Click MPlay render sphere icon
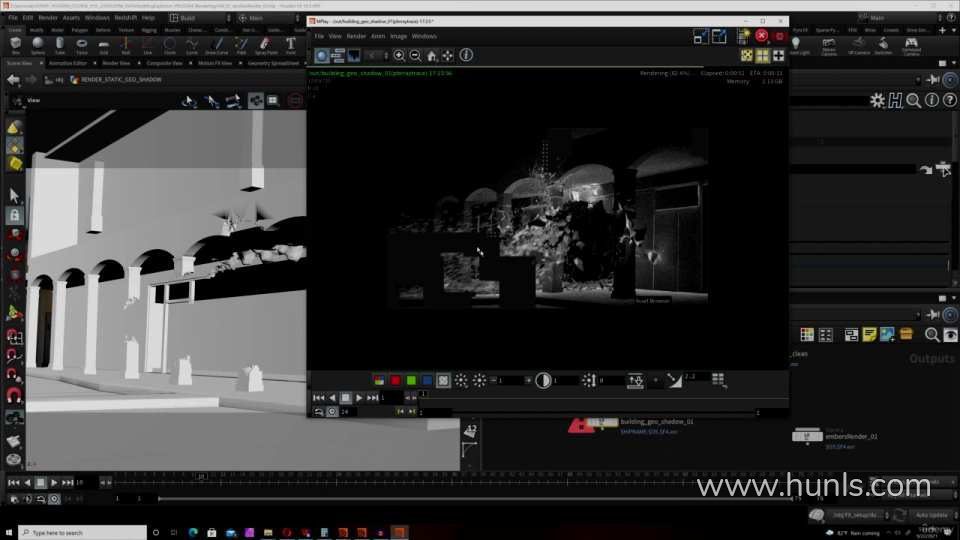The width and height of the screenshot is (960, 540). (321, 56)
